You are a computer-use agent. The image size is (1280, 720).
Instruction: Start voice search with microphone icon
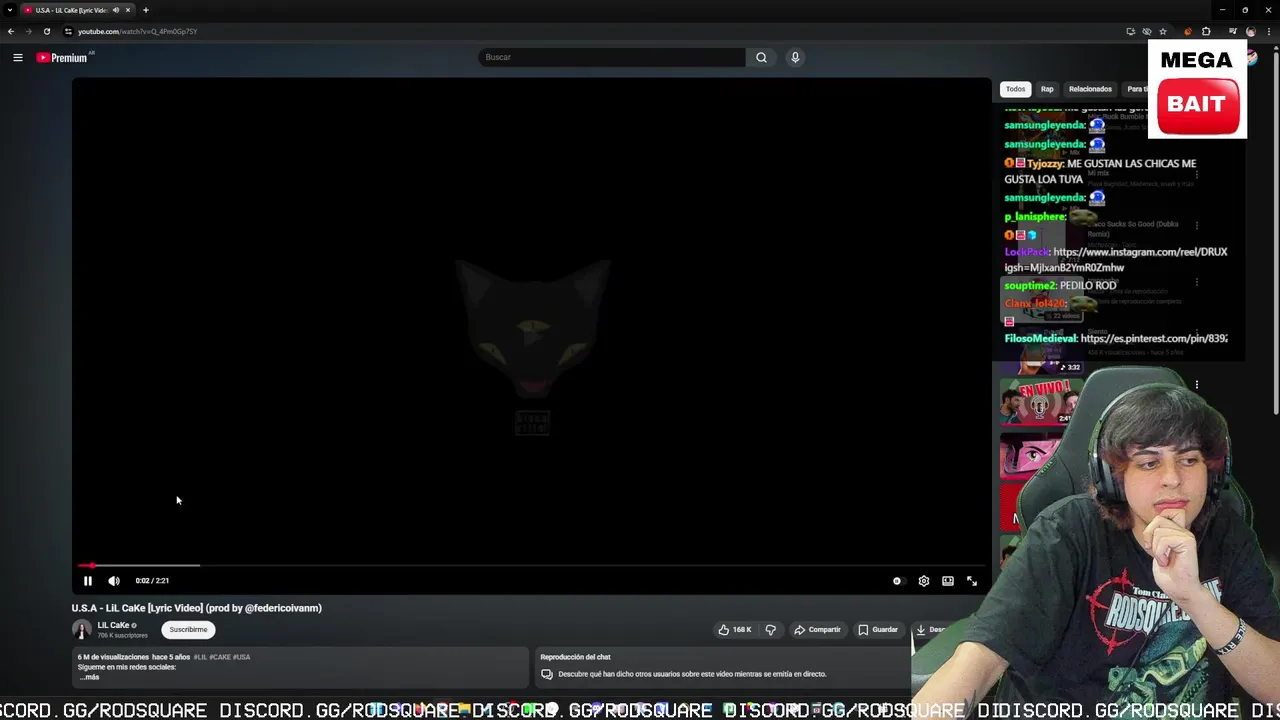click(x=795, y=57)
